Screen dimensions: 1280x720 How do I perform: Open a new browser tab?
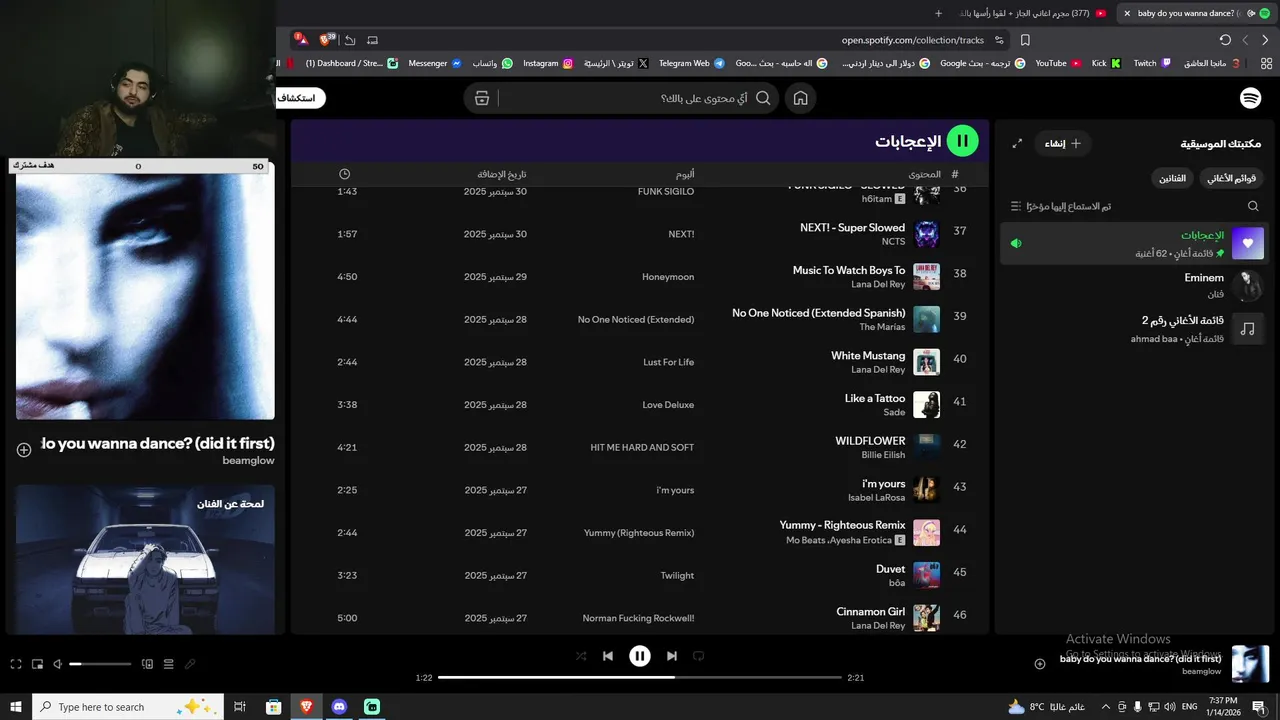(938, 13)
